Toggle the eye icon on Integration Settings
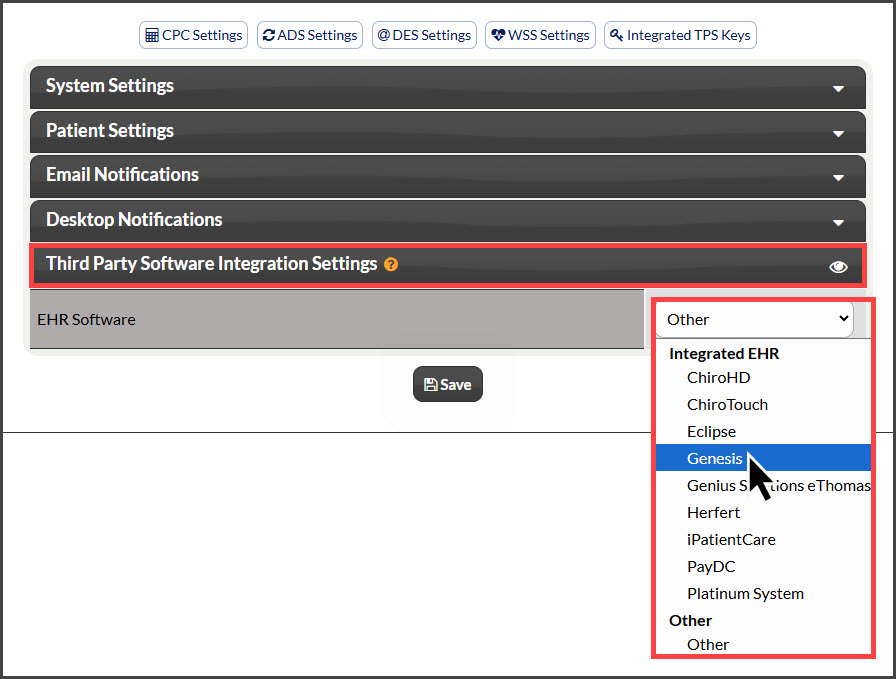Image resolution: width=896 pixels, height=679 pixels. point(838,267)
